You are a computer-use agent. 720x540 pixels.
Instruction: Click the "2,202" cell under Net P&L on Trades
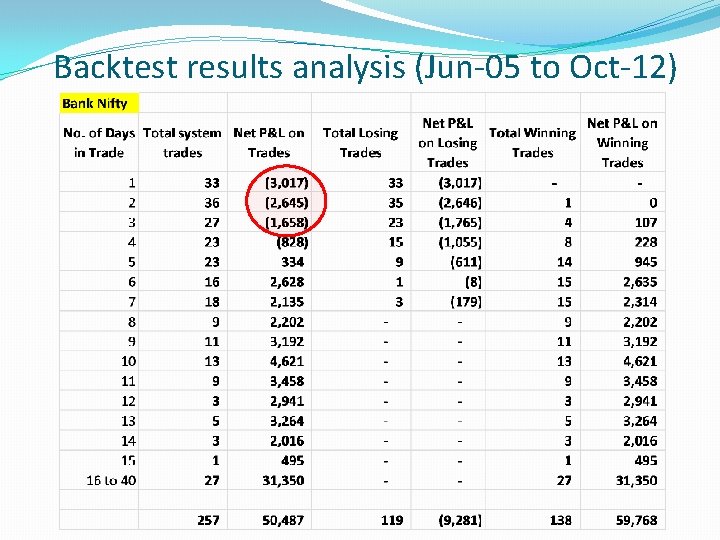(287, 321)
